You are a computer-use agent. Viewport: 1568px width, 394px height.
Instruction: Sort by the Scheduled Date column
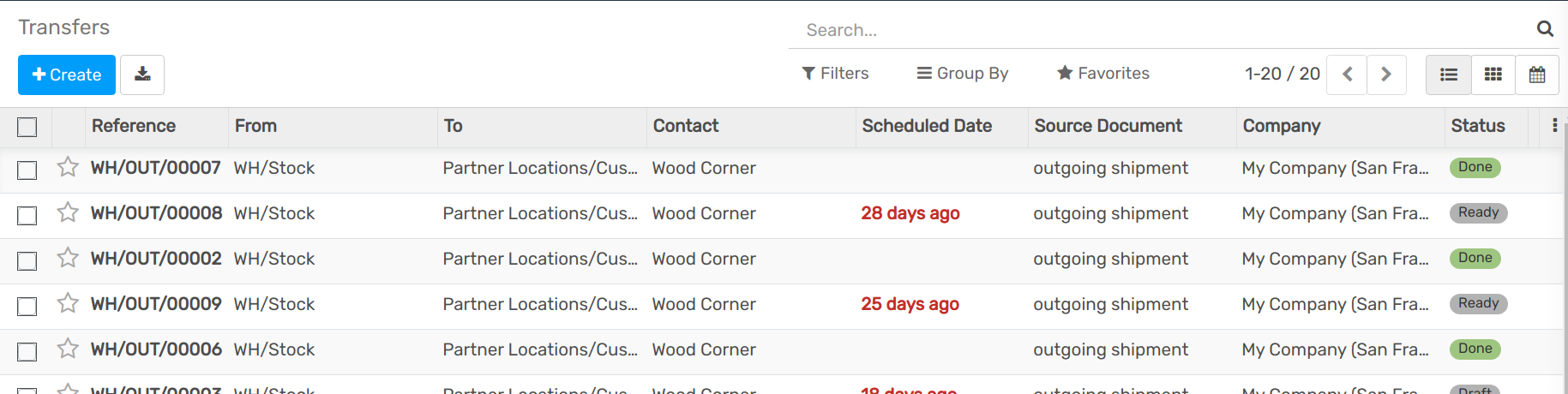[x=927, y=126]
